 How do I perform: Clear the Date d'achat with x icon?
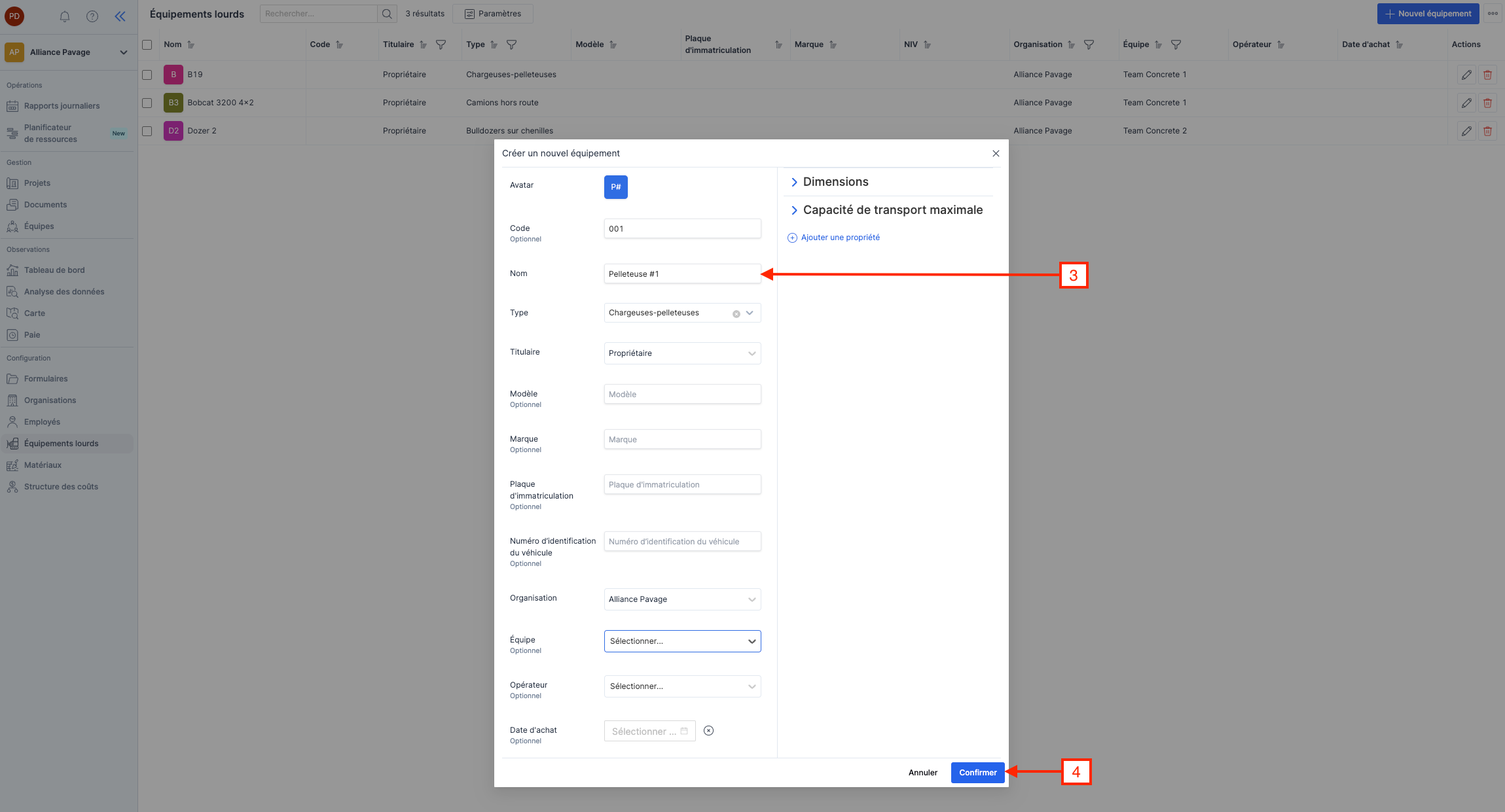(x=708, y=731)
